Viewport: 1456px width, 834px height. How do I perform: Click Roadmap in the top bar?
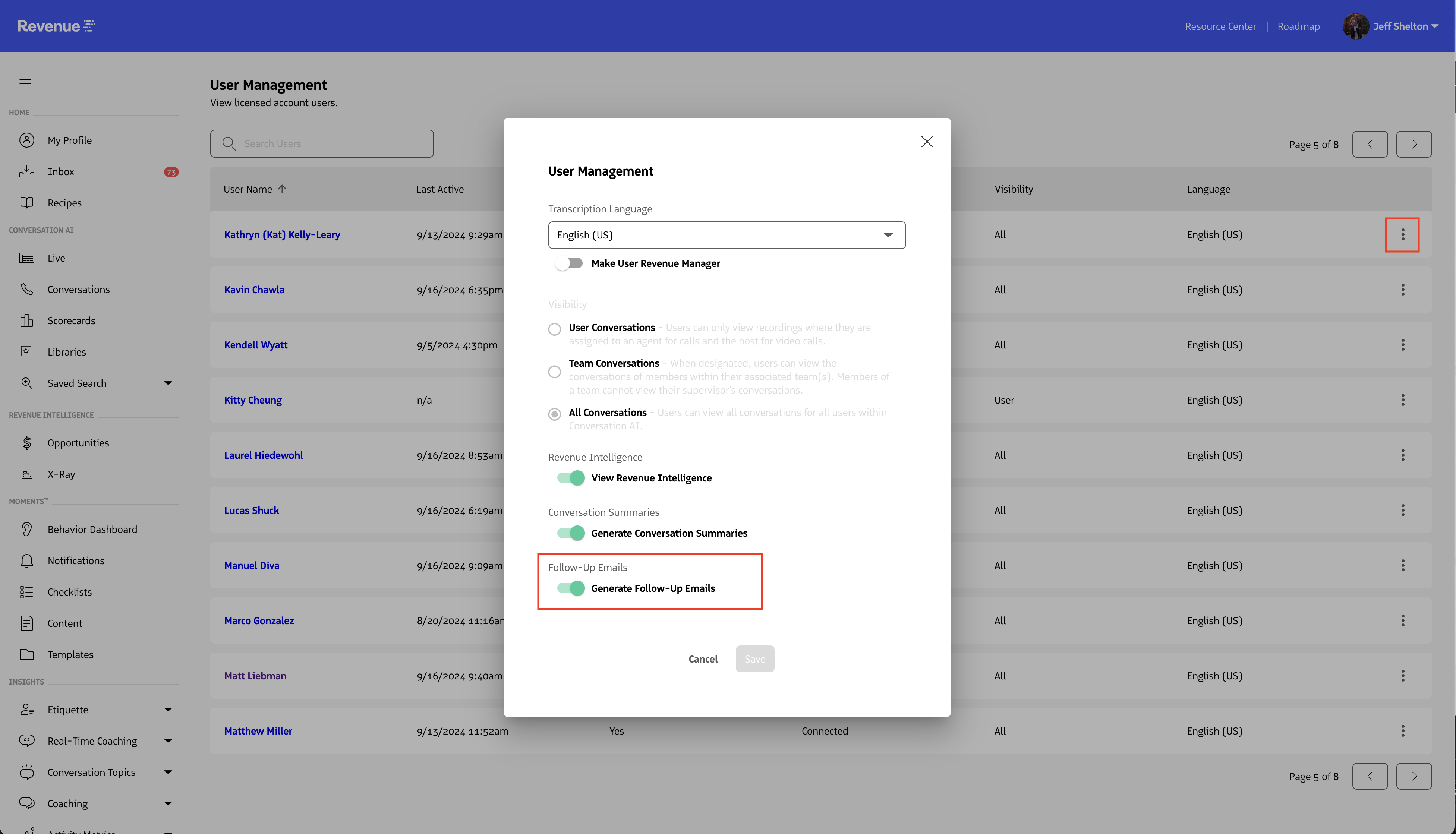1298,26
